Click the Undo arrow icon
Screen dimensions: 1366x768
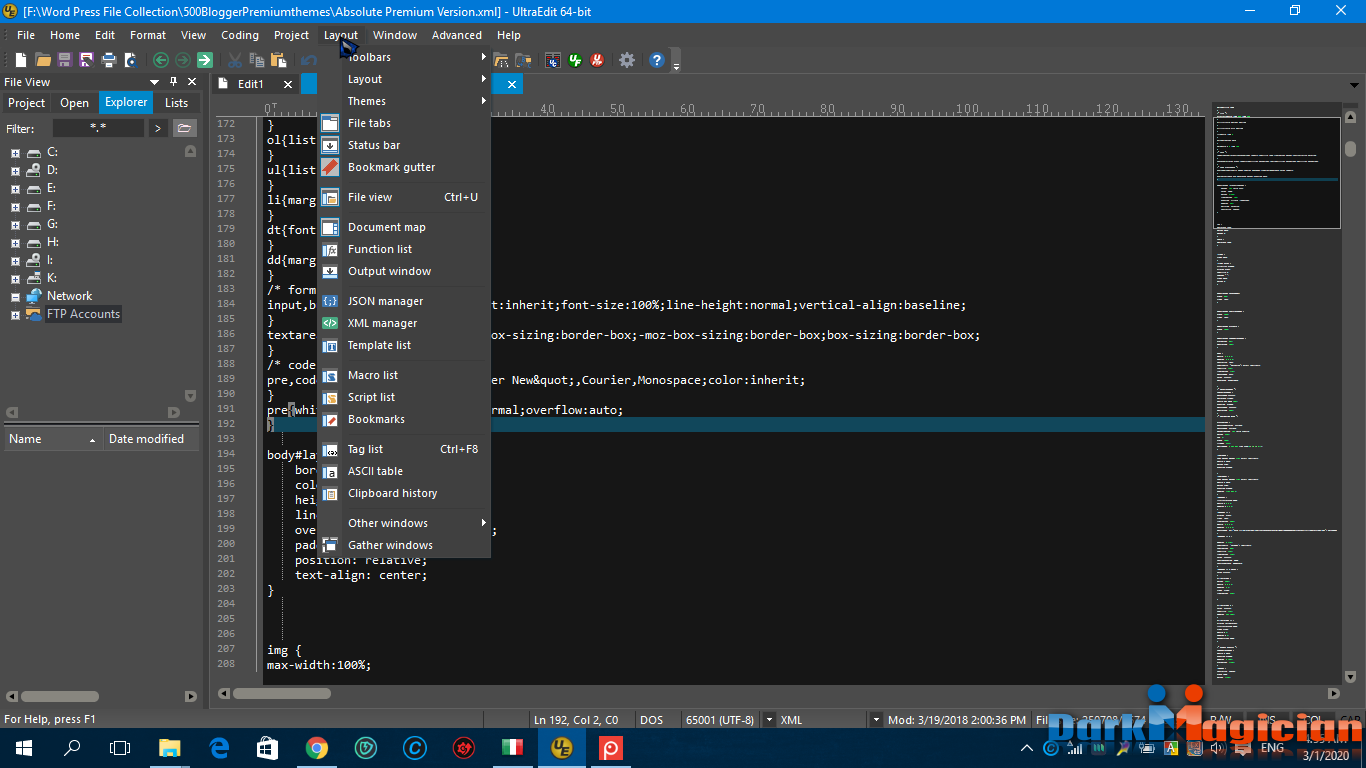pyautogui.click(x=308, y=60)
